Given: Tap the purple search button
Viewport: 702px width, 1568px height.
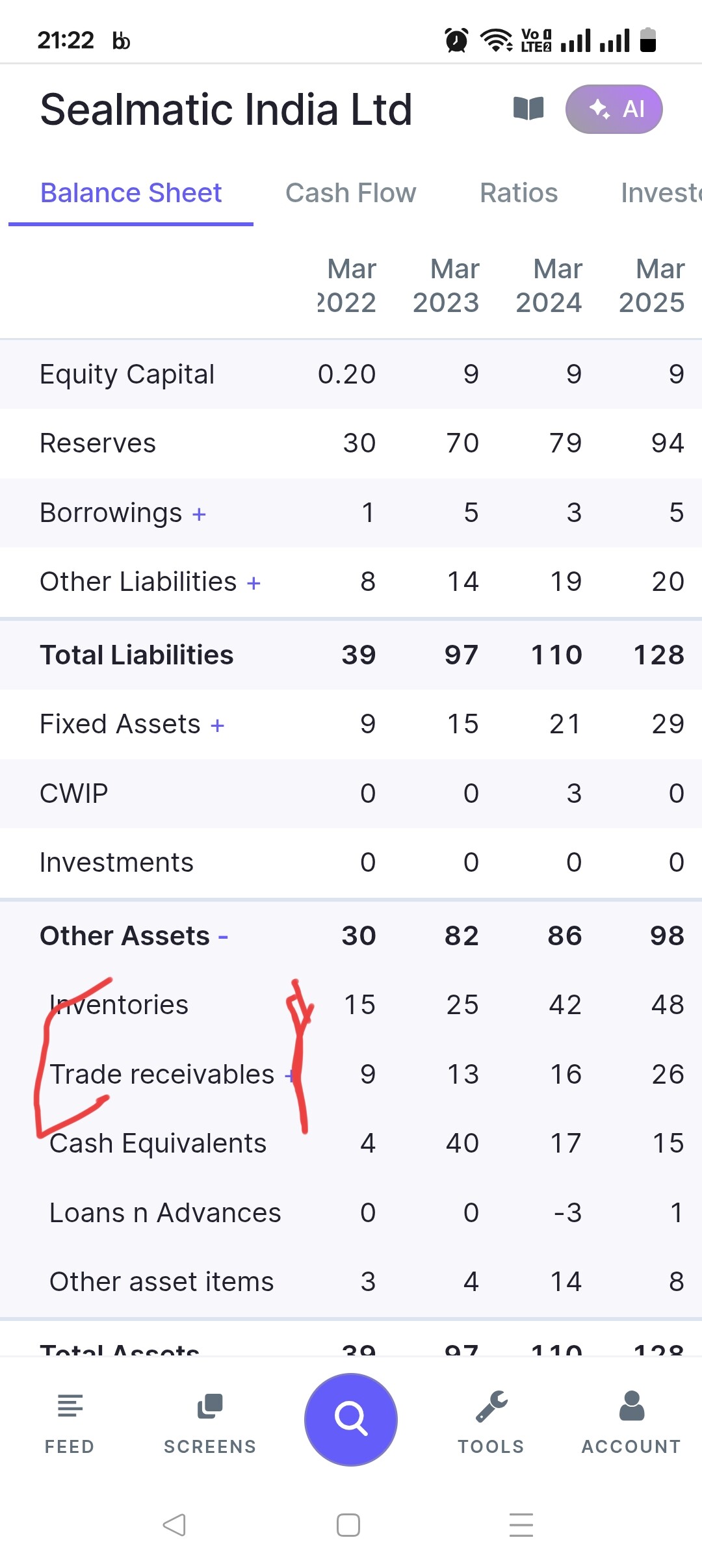Looking at the screenshot, I should (351, 1419).
